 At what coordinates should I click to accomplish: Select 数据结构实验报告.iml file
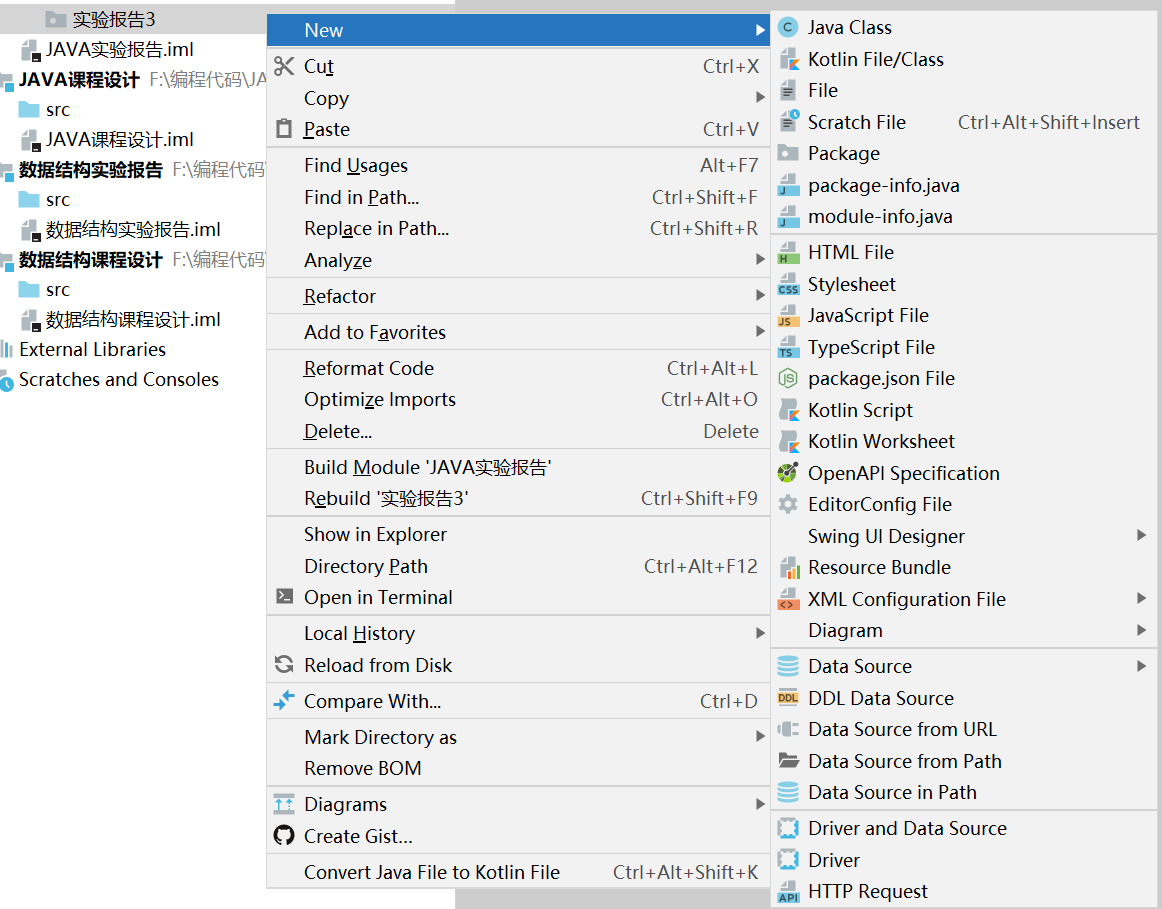click(x=133, y=230)
